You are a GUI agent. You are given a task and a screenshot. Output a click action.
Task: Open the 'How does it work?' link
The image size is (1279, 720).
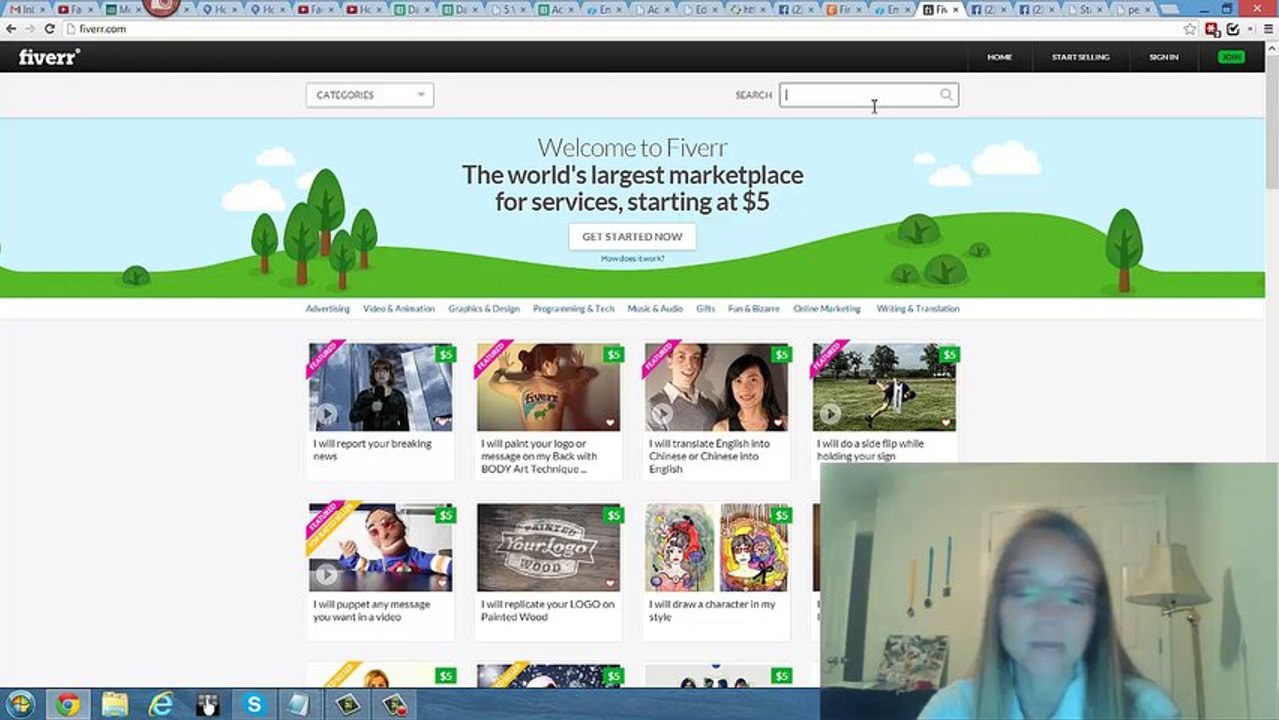632,259
